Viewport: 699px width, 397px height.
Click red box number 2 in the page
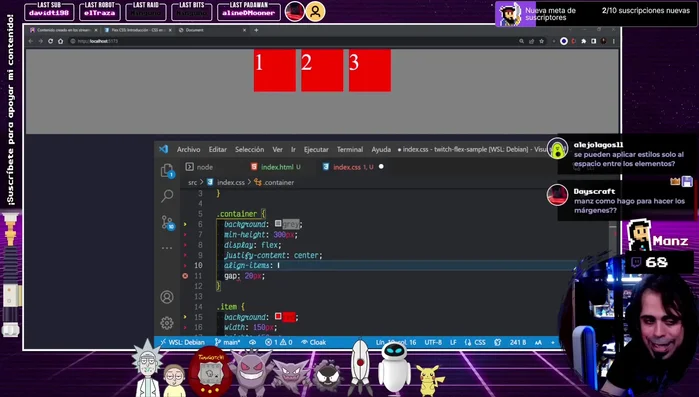(322, 70)
